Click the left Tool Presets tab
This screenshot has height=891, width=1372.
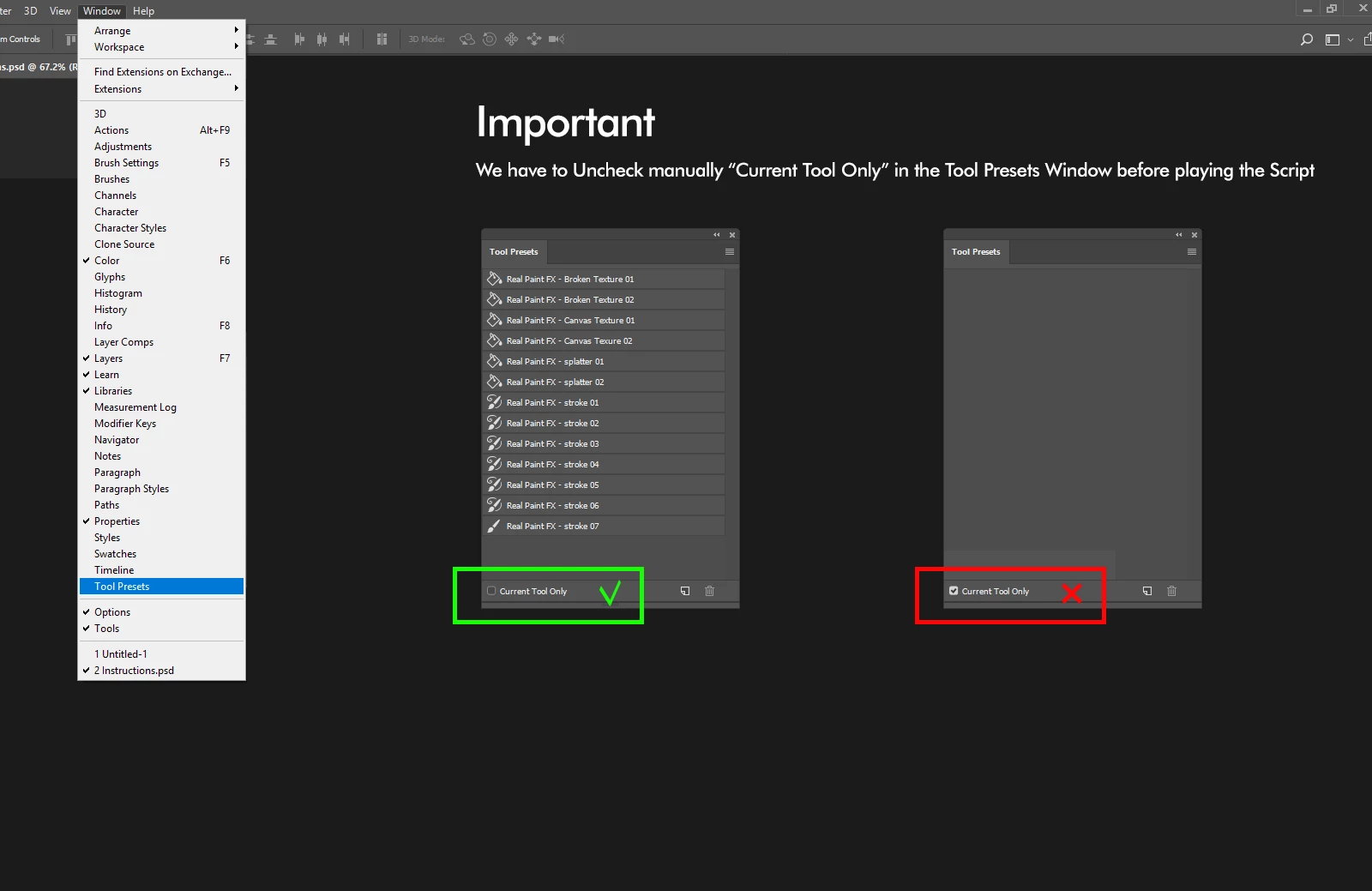point(514,252)
